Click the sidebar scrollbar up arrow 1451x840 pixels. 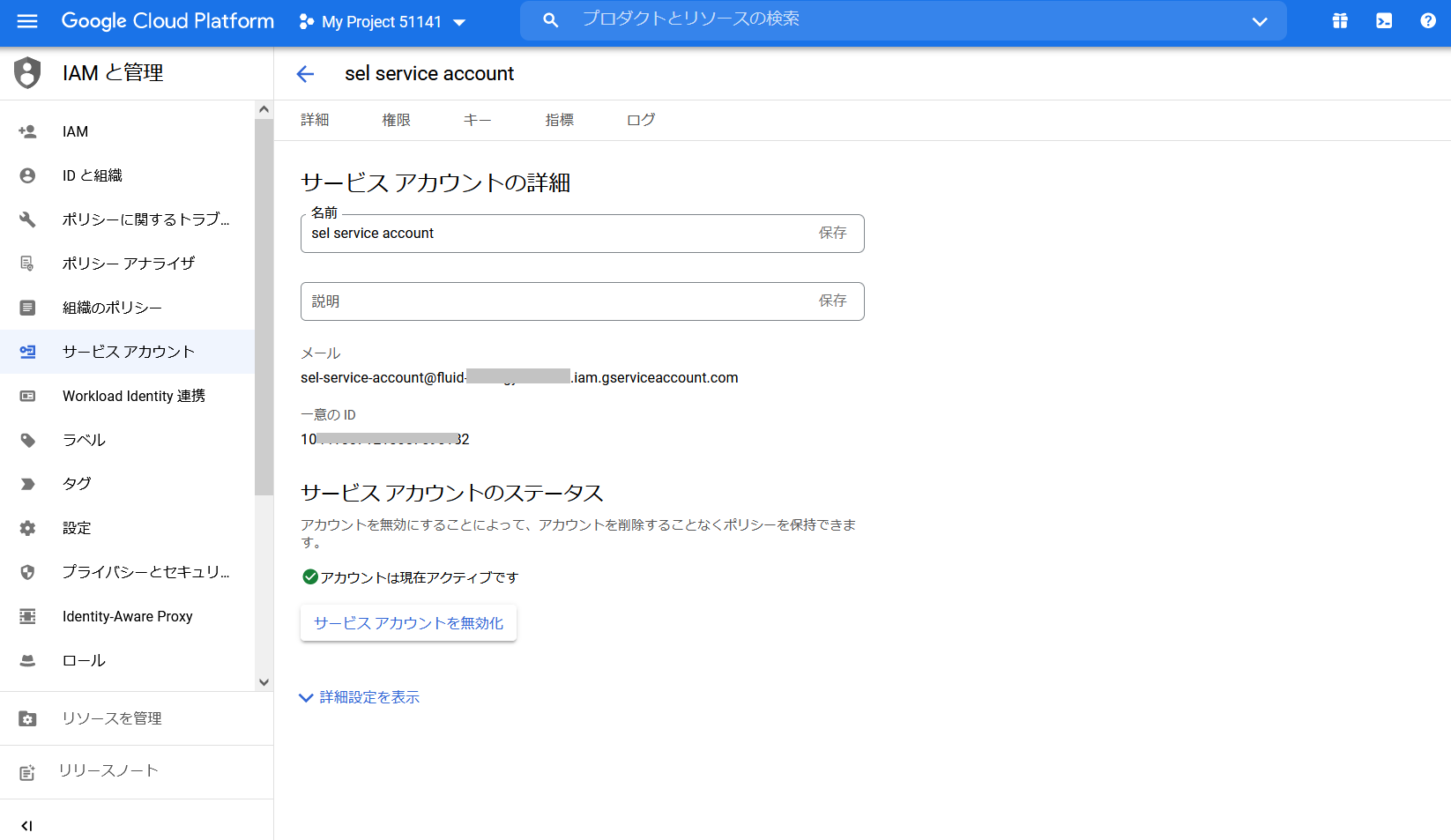(x=264, y=109)
